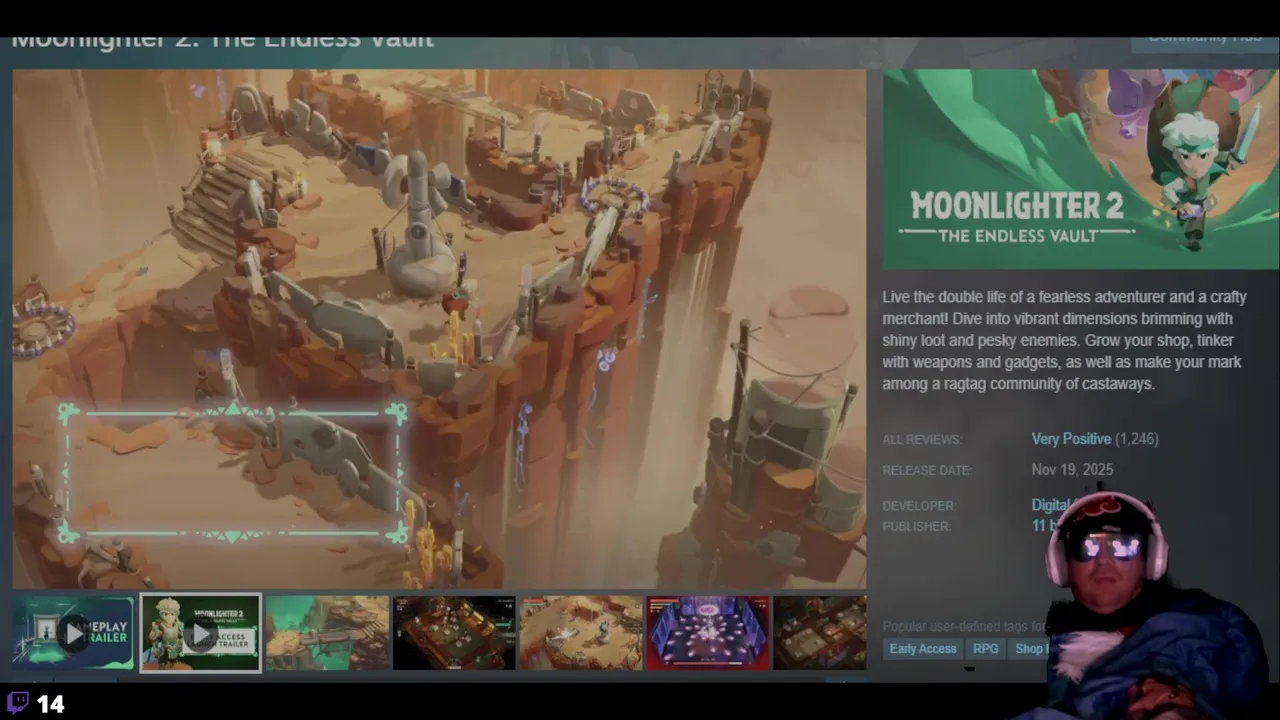Image resolution: width=1280 pixels, height=720 pixels.
Task: Open the Moonlighter 2 header capsule image
Action: [x=1080, y=169]
